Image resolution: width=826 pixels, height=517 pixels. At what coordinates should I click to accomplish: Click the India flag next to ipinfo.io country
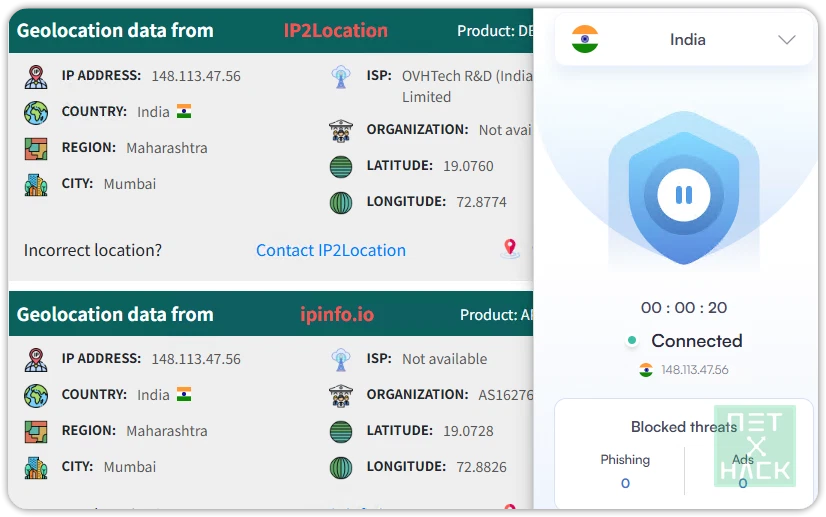click(x=184, y=394)
